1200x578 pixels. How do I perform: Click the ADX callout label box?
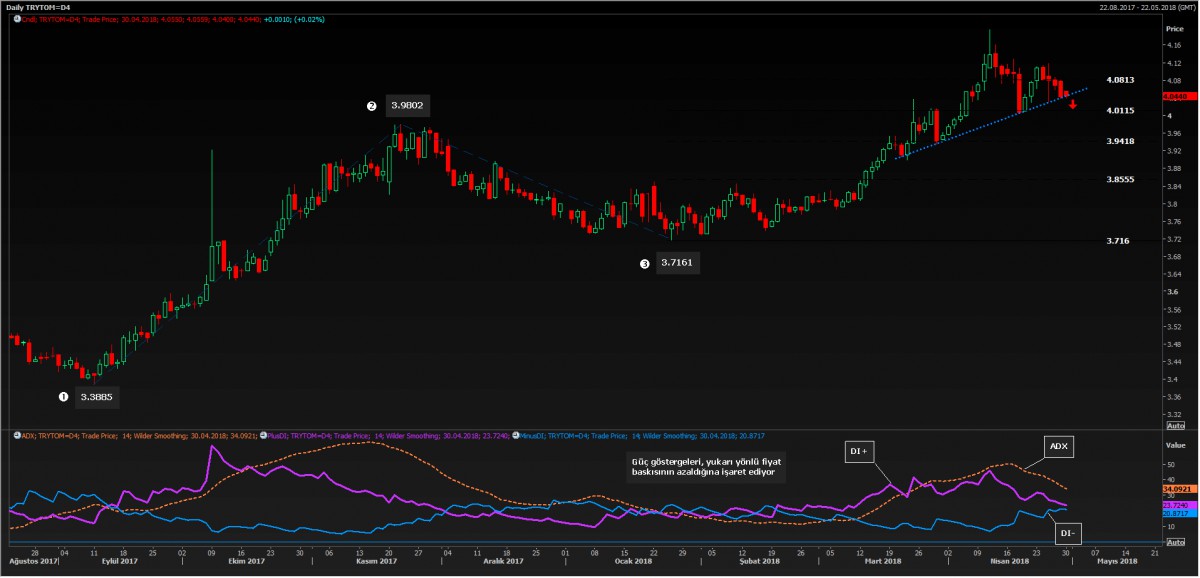(1059, 447)
